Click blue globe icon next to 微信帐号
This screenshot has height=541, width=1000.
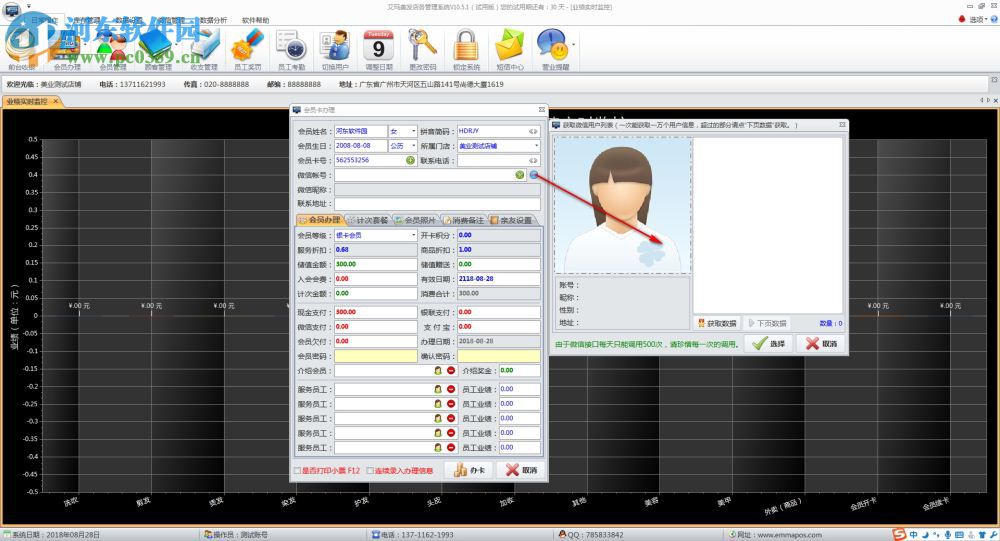(534, 175)
